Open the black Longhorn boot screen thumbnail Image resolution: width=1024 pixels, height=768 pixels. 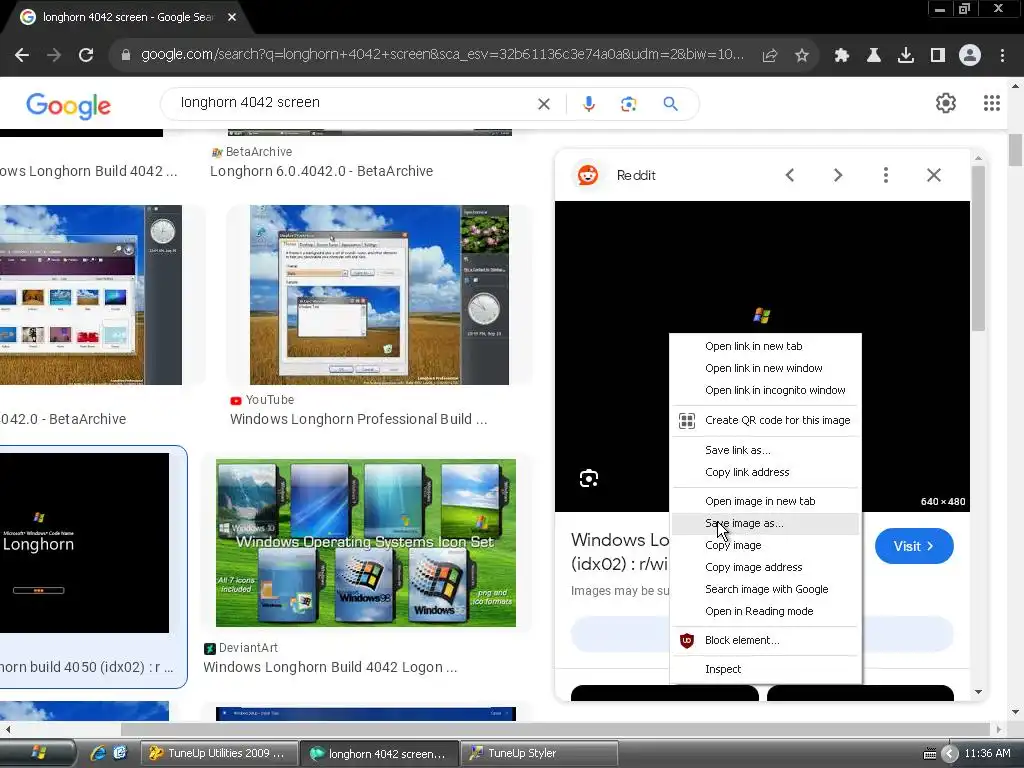(84, 543)
